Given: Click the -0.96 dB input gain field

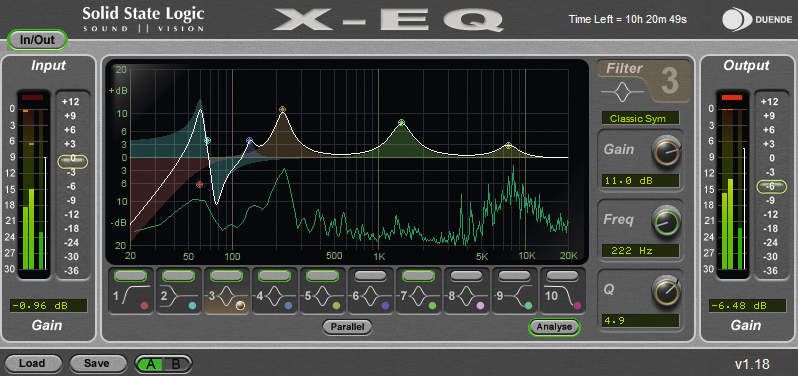Looking at the screenshot, I should [x=48, y=306].
